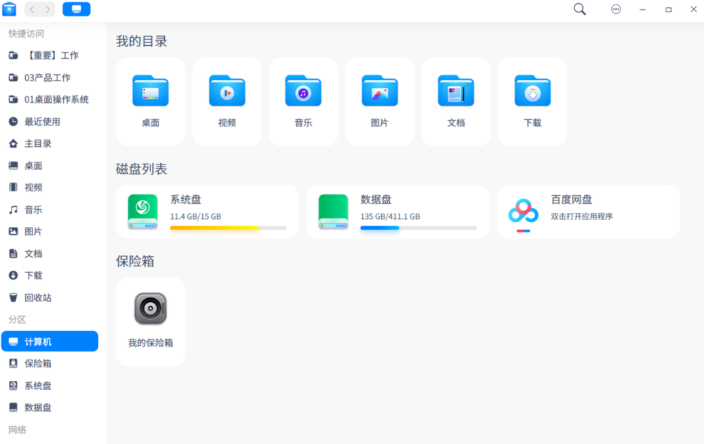704x444 pixels.
Task: Launch the 百度网盘 app icon
Action: (523, 212)
